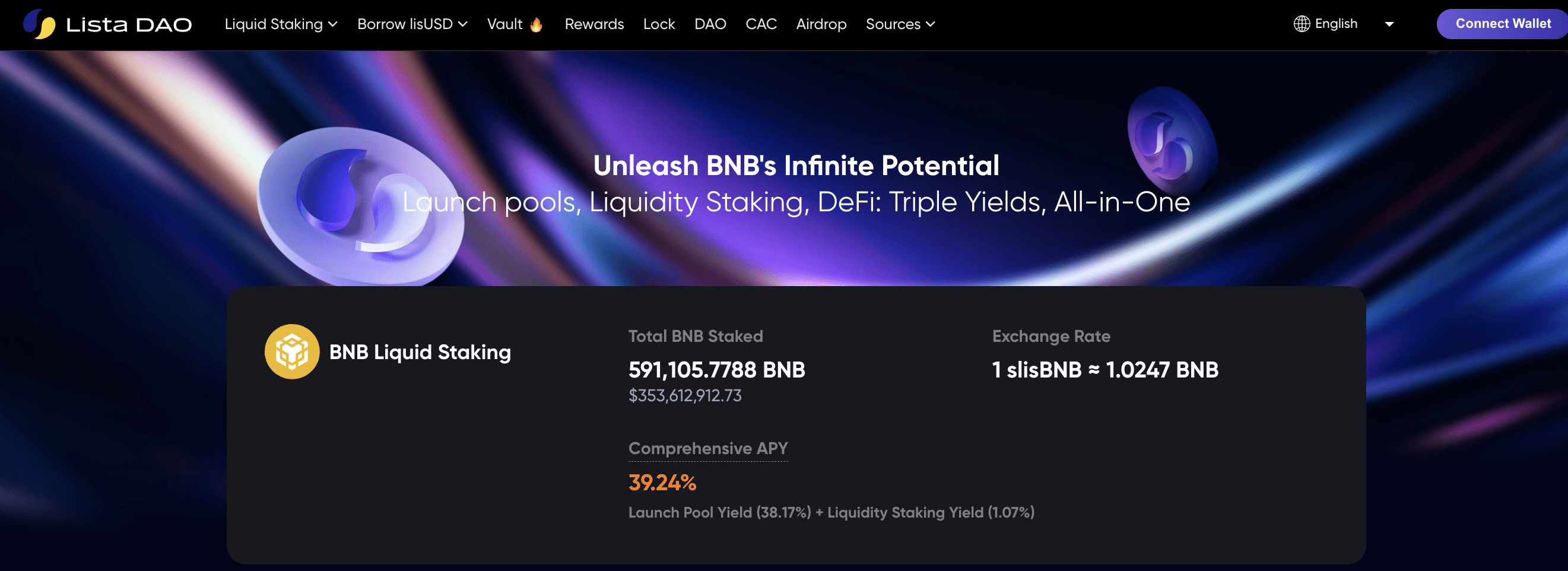
Task: Open the Lock menu item
Action: [659, 24]
